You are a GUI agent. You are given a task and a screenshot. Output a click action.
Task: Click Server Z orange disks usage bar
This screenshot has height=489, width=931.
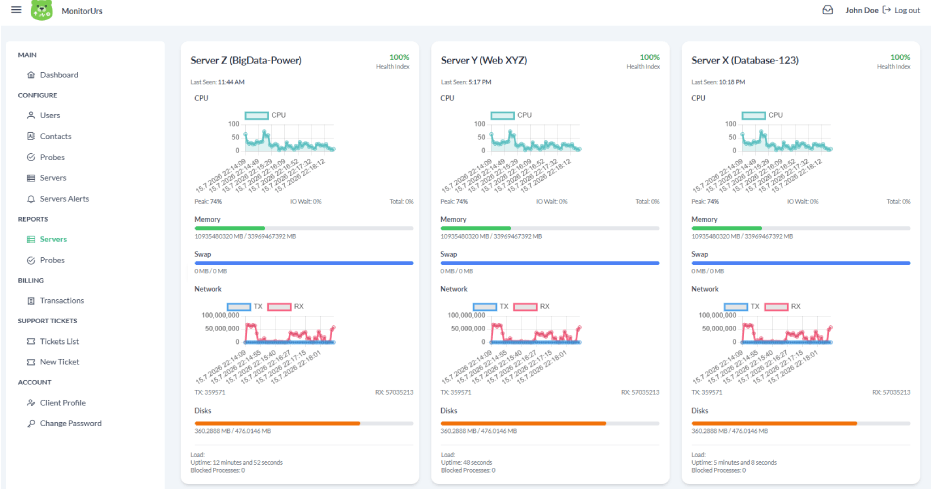click(x=277, y=423)
